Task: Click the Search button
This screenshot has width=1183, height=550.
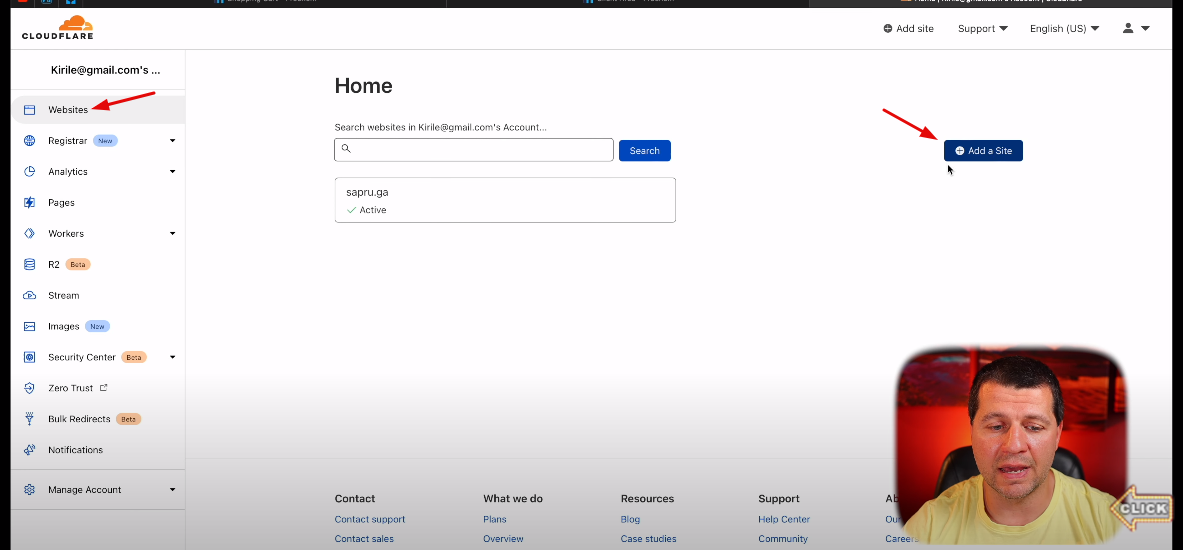Action: [x=644, y=151]
